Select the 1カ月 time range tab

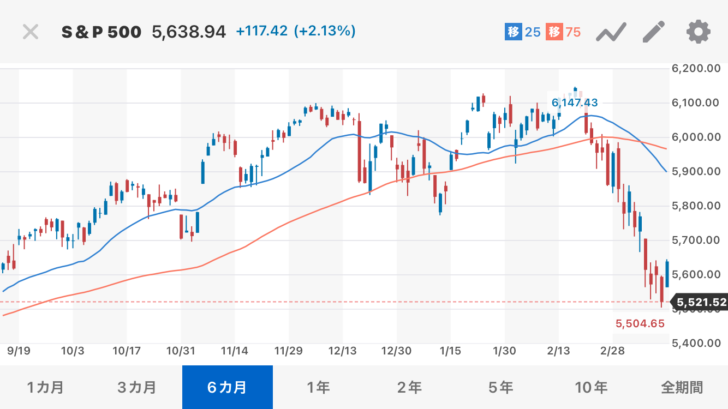45,387
